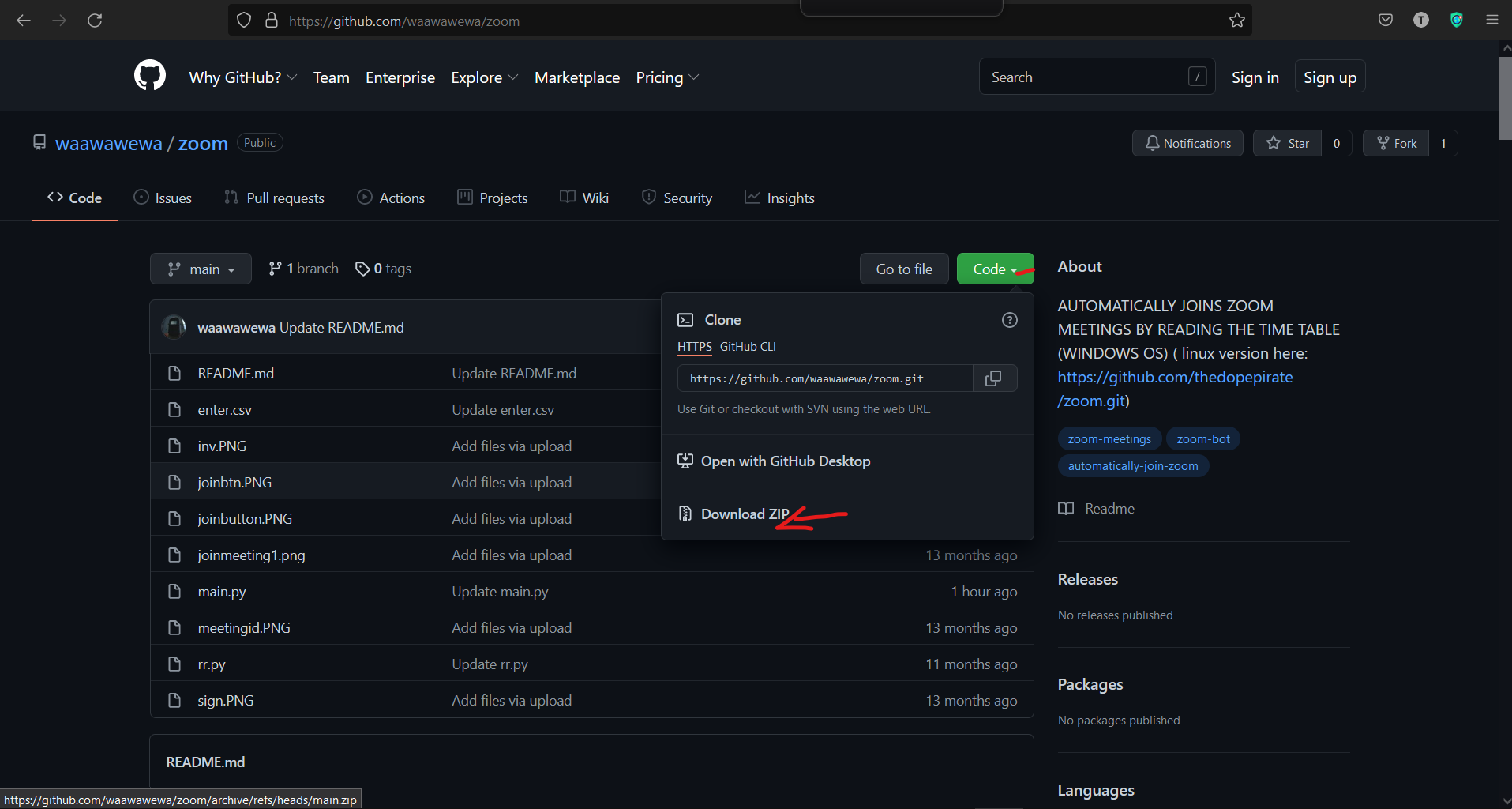Screen dimensions: 1512x809
Task: Open the Code tab
Action: (74, 198)
